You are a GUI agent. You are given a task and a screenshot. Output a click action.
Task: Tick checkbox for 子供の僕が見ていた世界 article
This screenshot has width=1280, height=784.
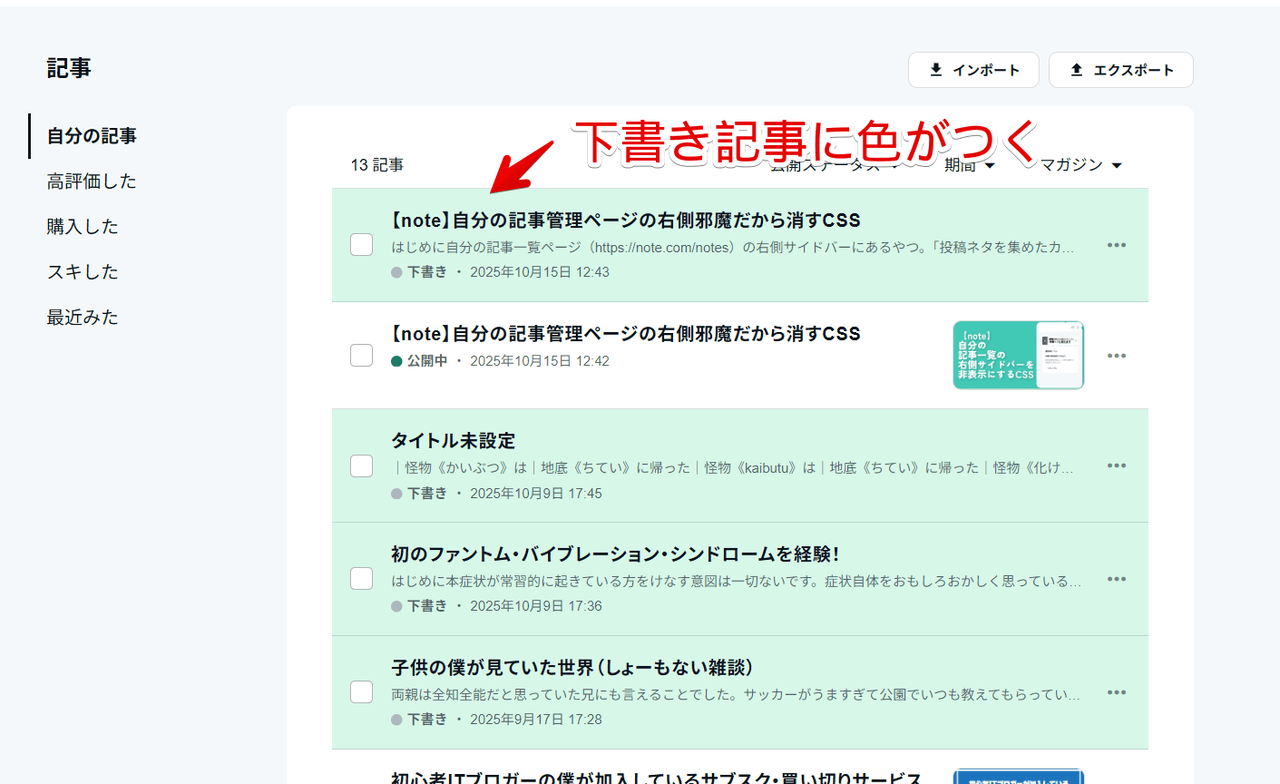[x=361, y=692]
